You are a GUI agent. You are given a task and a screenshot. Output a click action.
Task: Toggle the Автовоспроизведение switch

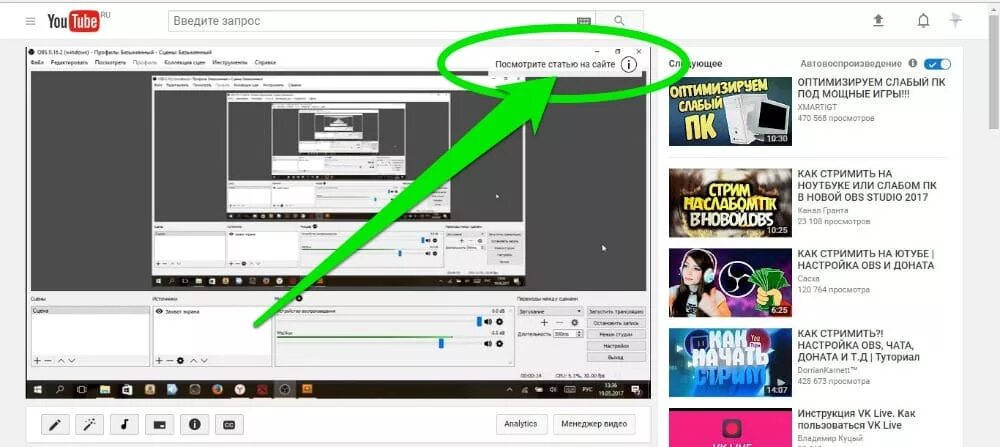[x=938, y=64]
